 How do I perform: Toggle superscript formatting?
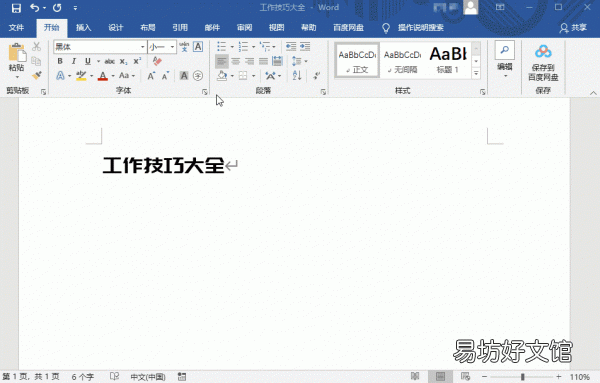click(x=137, y=61)
